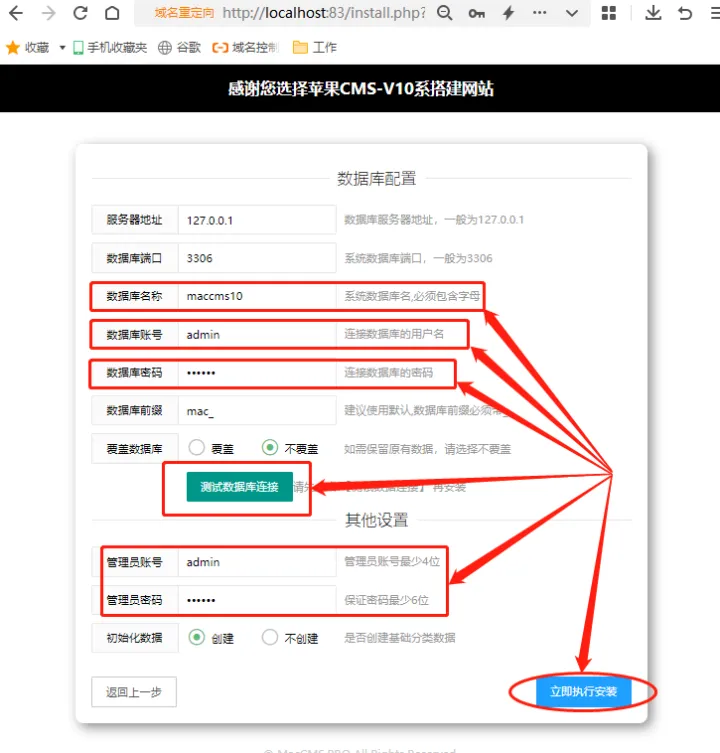Image resolution: width=720 pixels, height=753 pixels.
Task: Click the 域名重定向 label in address bar
Action: pos(184,13)
